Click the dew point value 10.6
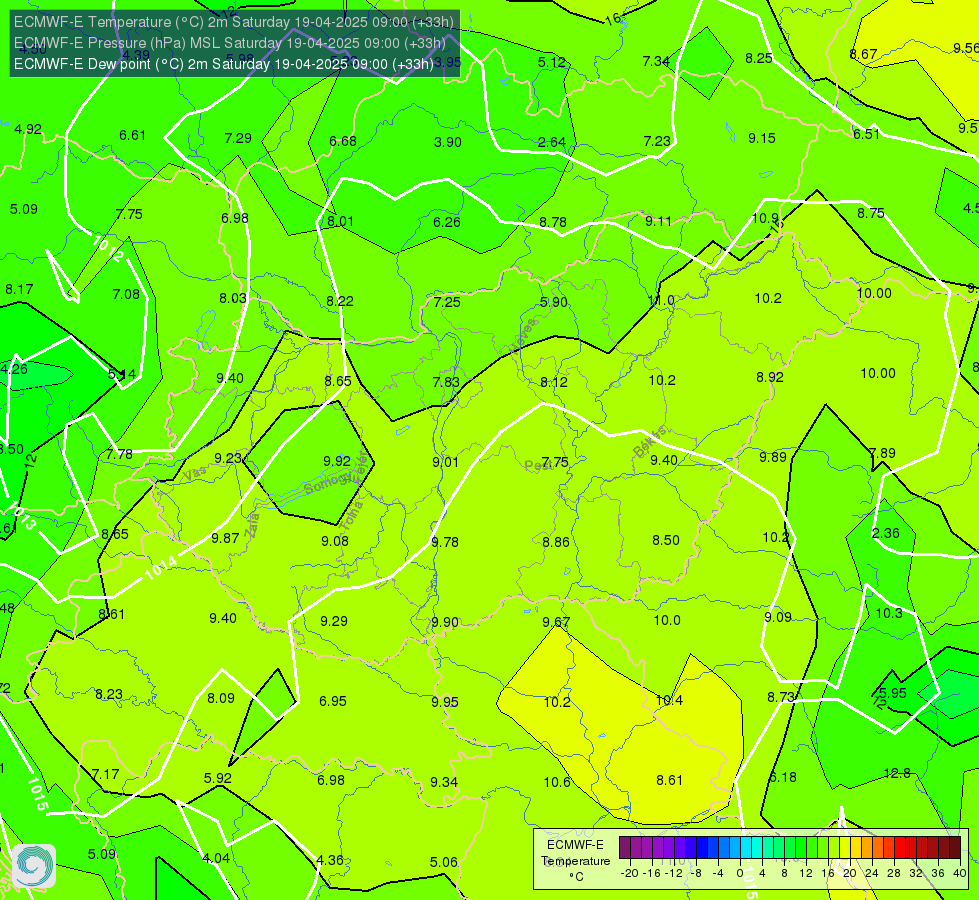 pos(557,782)
